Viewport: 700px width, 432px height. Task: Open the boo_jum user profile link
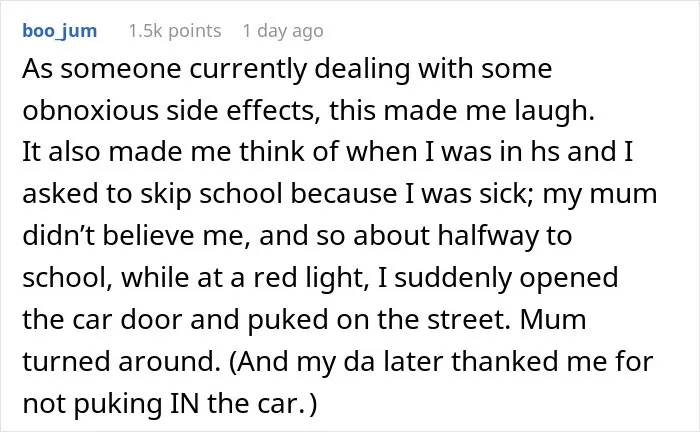coord(59,31)
